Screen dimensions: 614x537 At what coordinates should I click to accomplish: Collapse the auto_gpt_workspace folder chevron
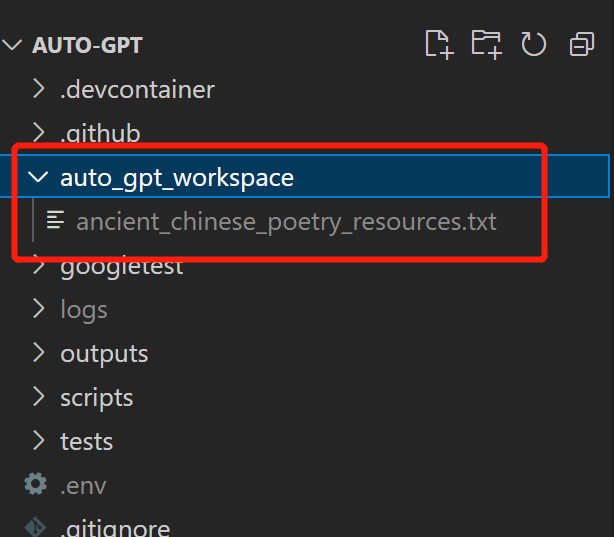tap(38, 178)
